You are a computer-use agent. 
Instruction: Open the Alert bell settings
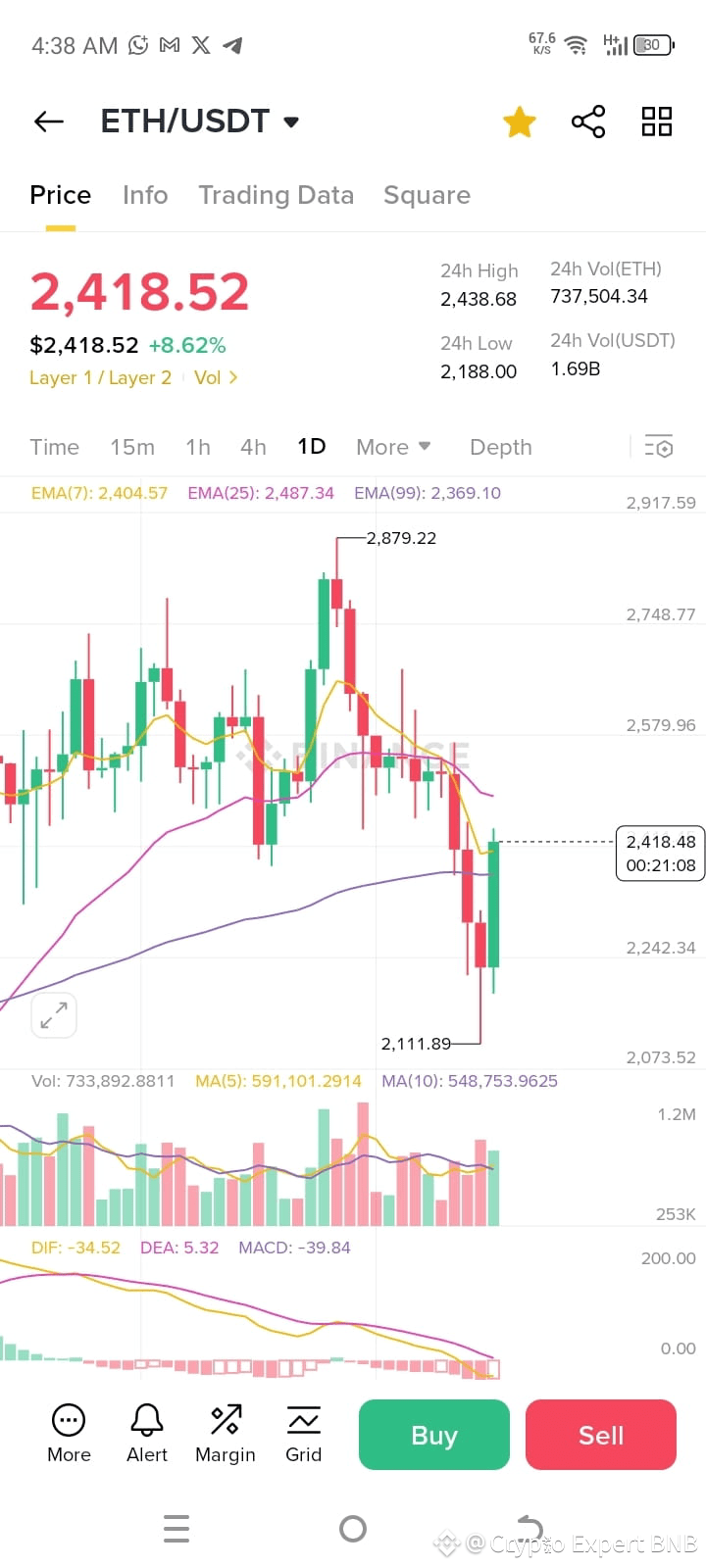point(146,1434)
